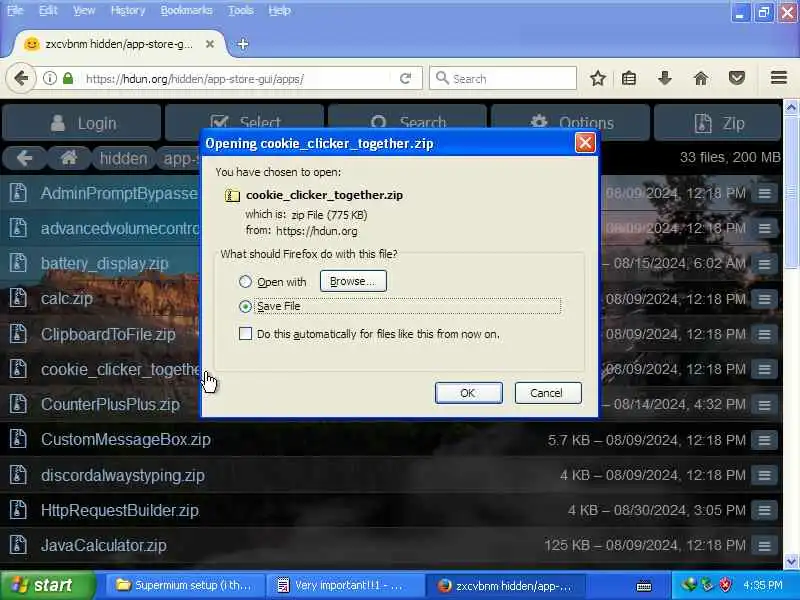Click the Browse... button in the dialog
Viewport: 800px width, 600px height.
tap(353, 281)
